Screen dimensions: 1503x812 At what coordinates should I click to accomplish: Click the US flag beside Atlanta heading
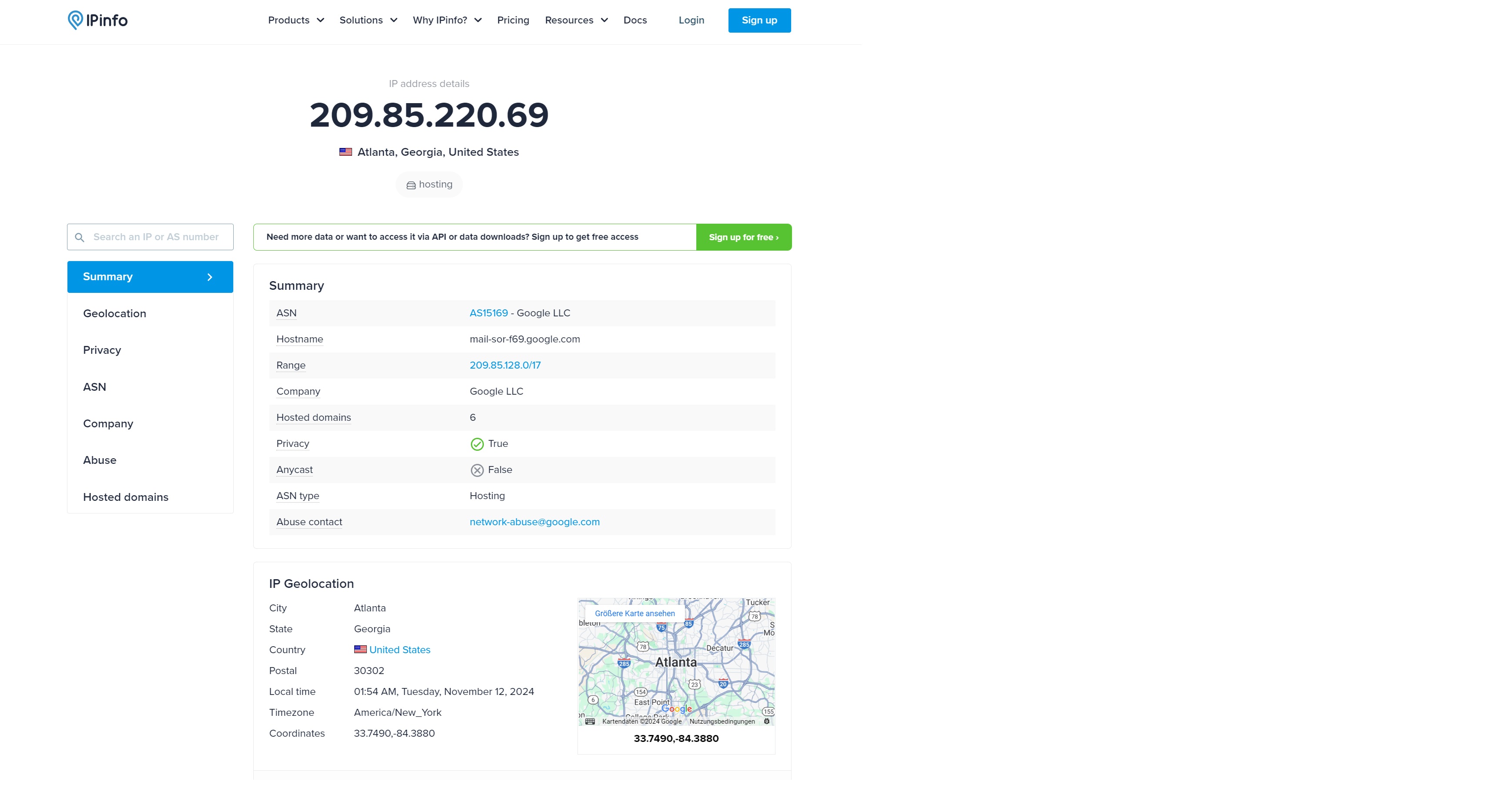346,152
